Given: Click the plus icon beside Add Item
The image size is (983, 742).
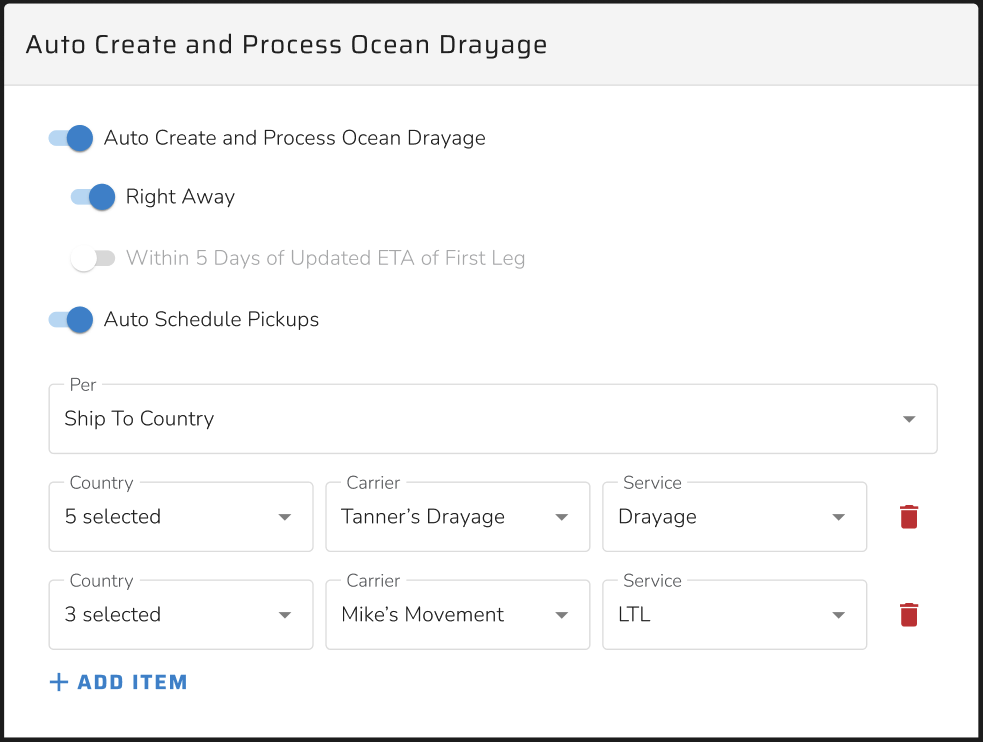Looking at the screenshot, I should point(59,682).
